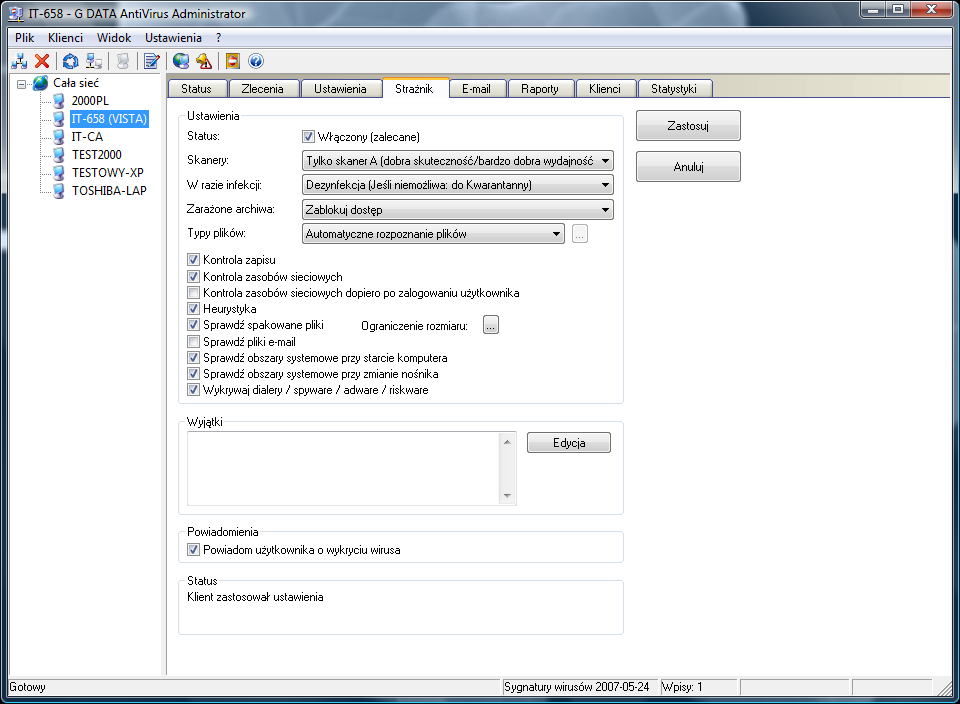
Task: Click the orange framed stop-sign icon
Action: [x=233, y=61]
